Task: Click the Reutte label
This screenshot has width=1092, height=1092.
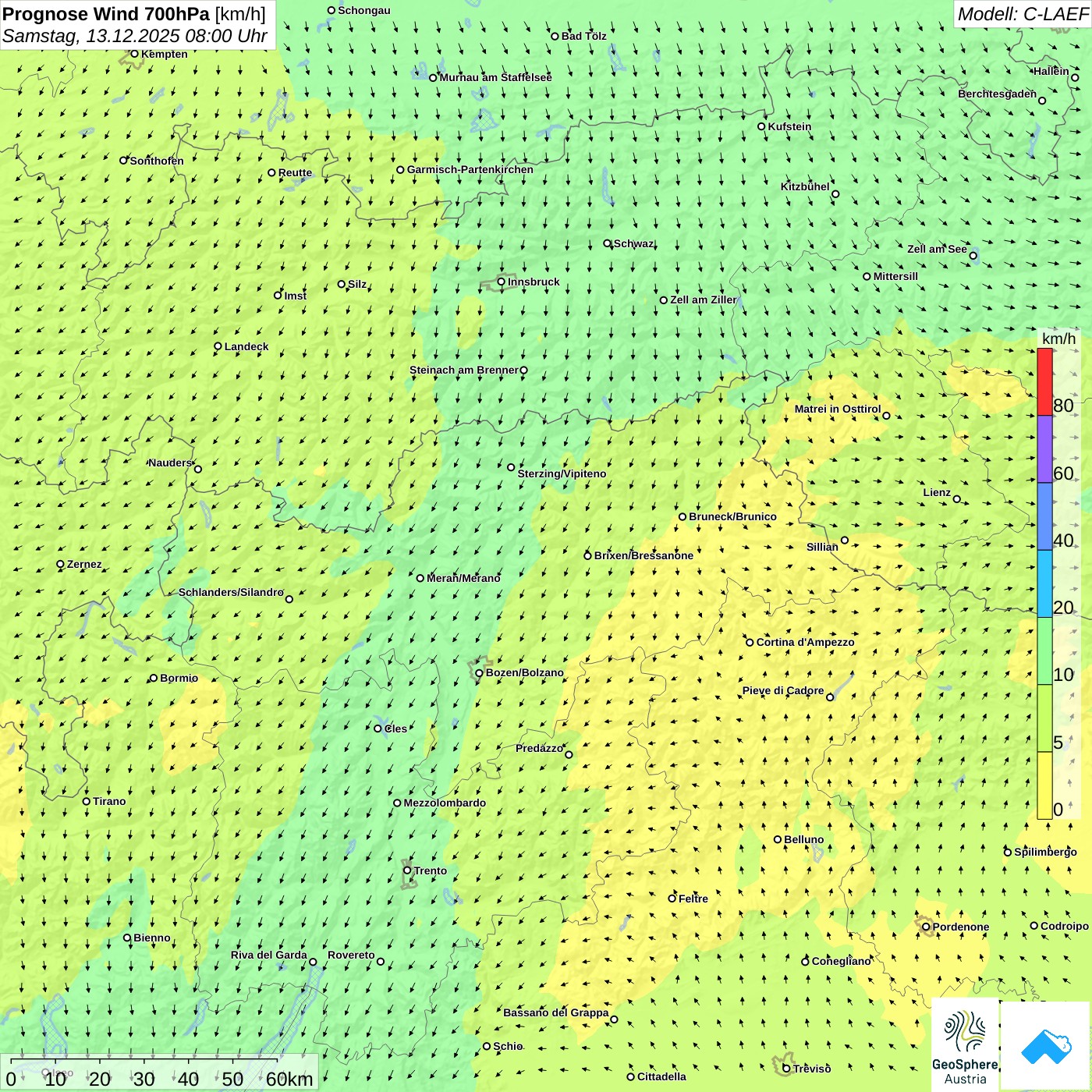Action: tap(295, 172)
